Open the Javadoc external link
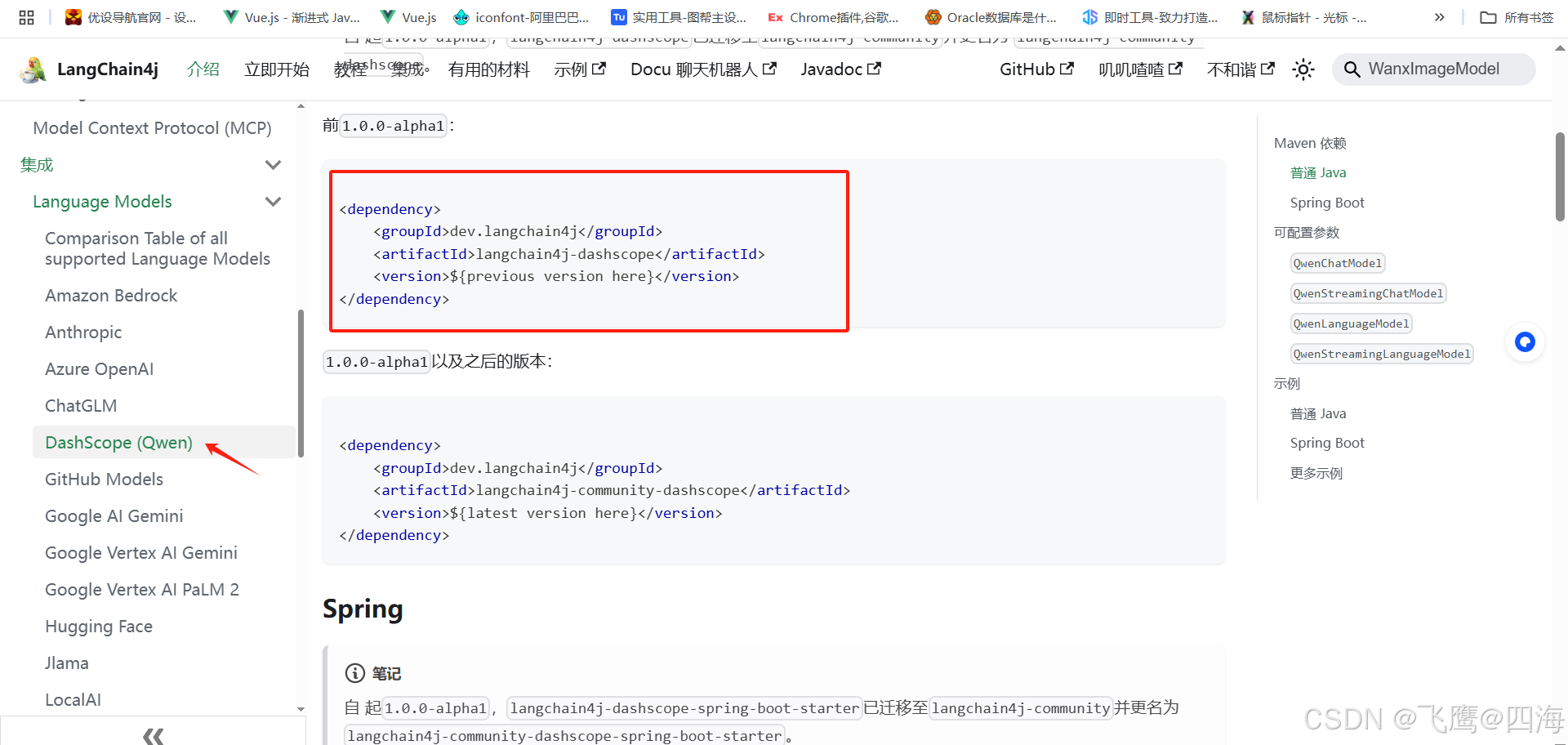The height and width of the screenshot is (745, 1568). click(x=840, y=69)
